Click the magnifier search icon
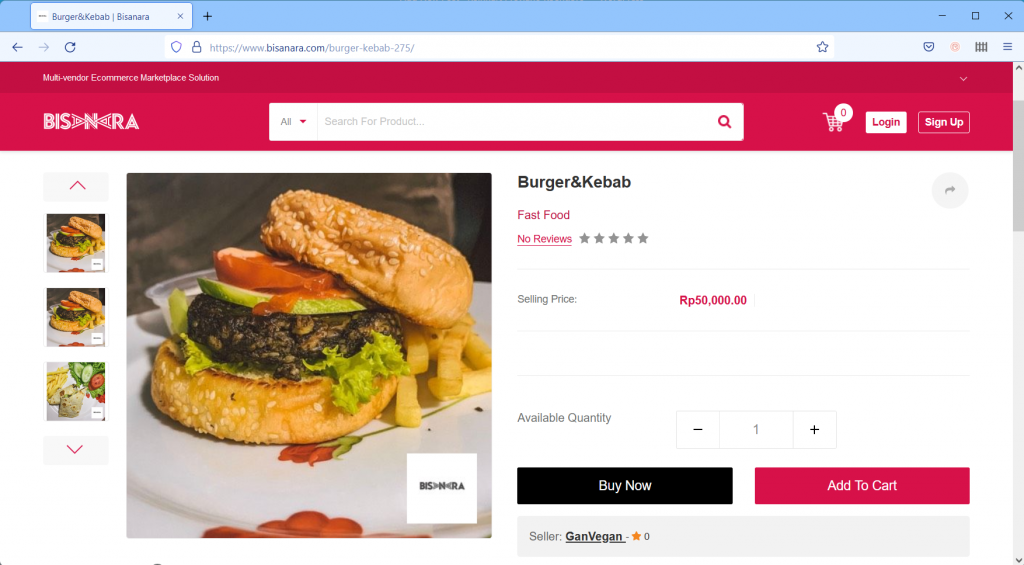 pyautogui.click(x=724, y=121)
